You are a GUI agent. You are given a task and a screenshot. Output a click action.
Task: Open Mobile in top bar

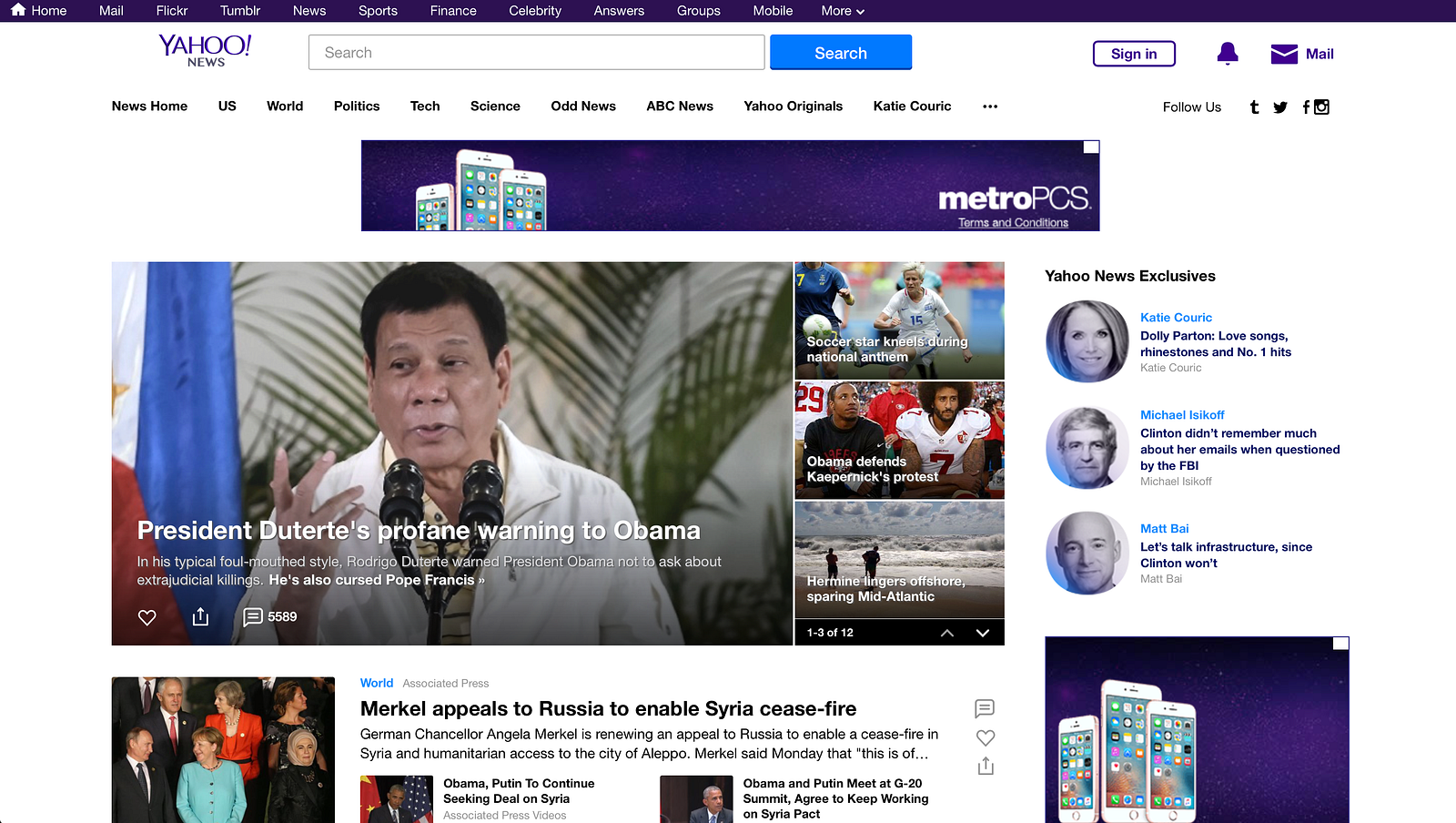(x=773, y=11)
